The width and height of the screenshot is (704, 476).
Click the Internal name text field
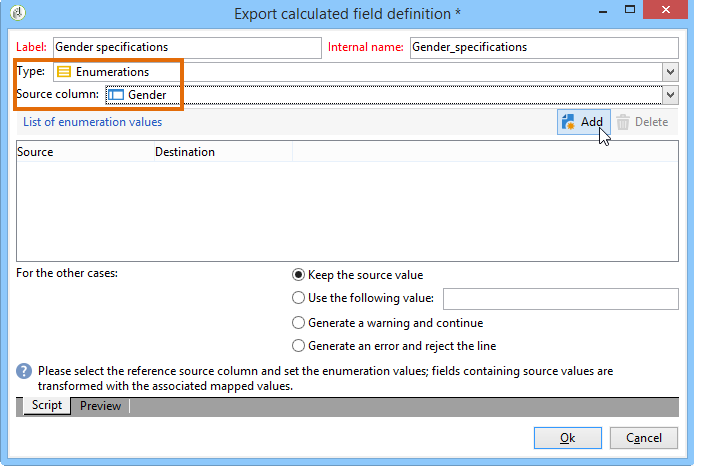tap(543, 47)
